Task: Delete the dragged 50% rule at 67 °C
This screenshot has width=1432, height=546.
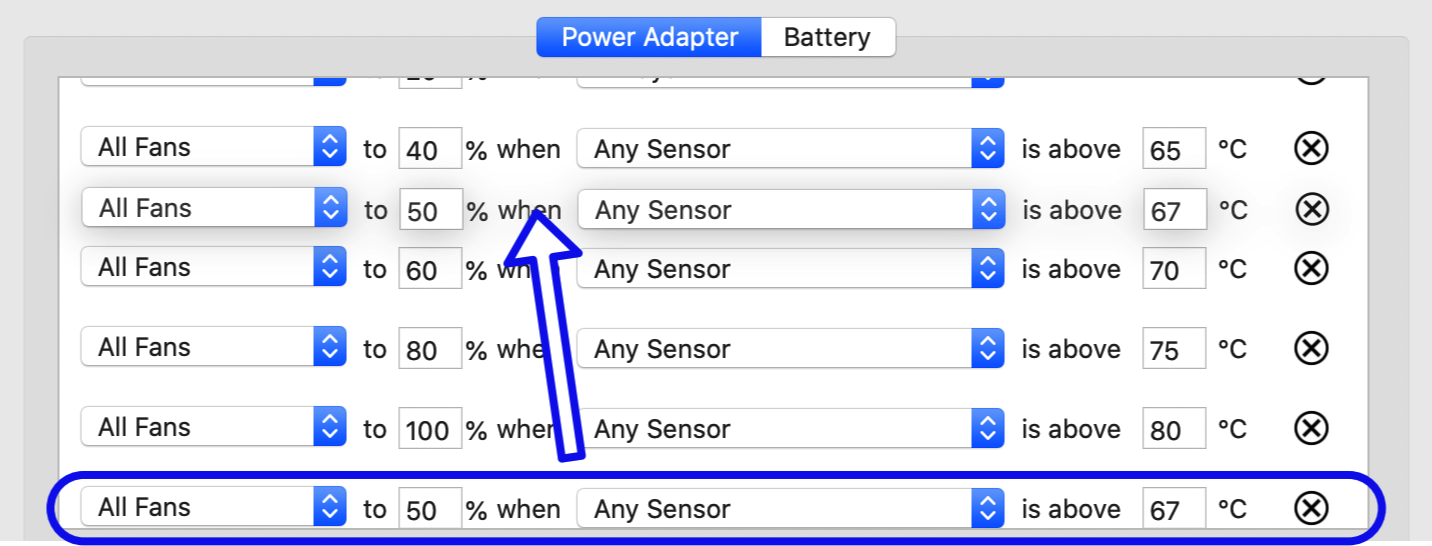Action: [1312, 210]
